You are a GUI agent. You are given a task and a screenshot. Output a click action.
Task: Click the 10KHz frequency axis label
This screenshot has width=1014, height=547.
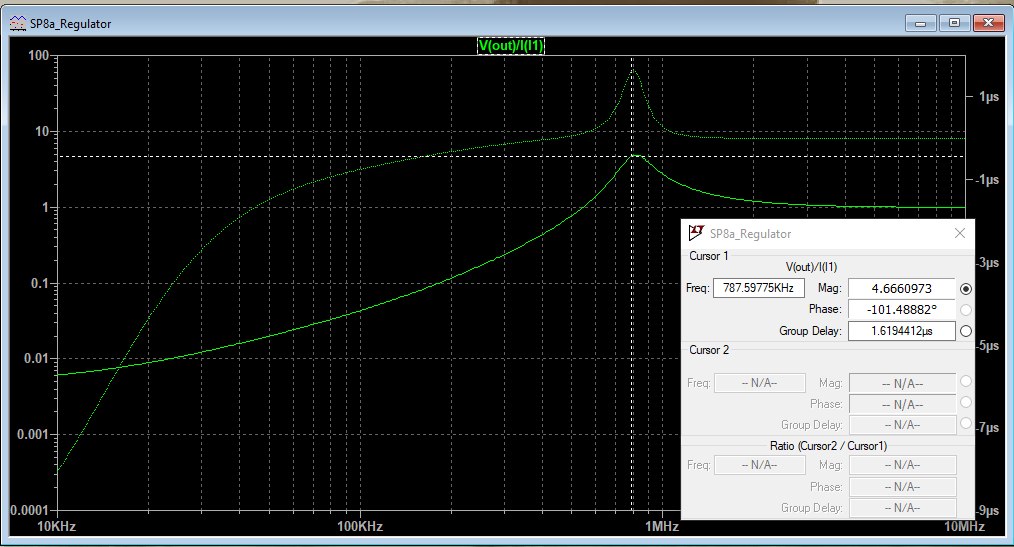pyautogui.click(x=56, y=526)
